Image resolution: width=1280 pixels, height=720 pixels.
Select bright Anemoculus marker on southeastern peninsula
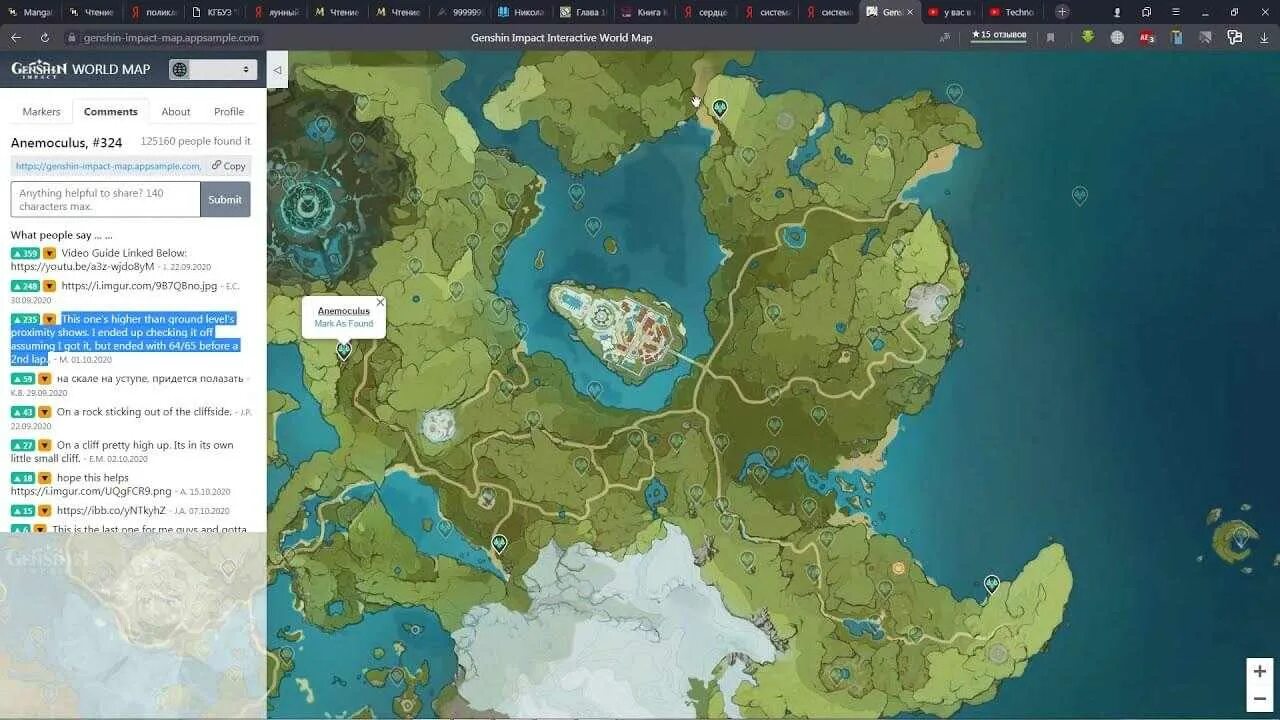[992, 584]
